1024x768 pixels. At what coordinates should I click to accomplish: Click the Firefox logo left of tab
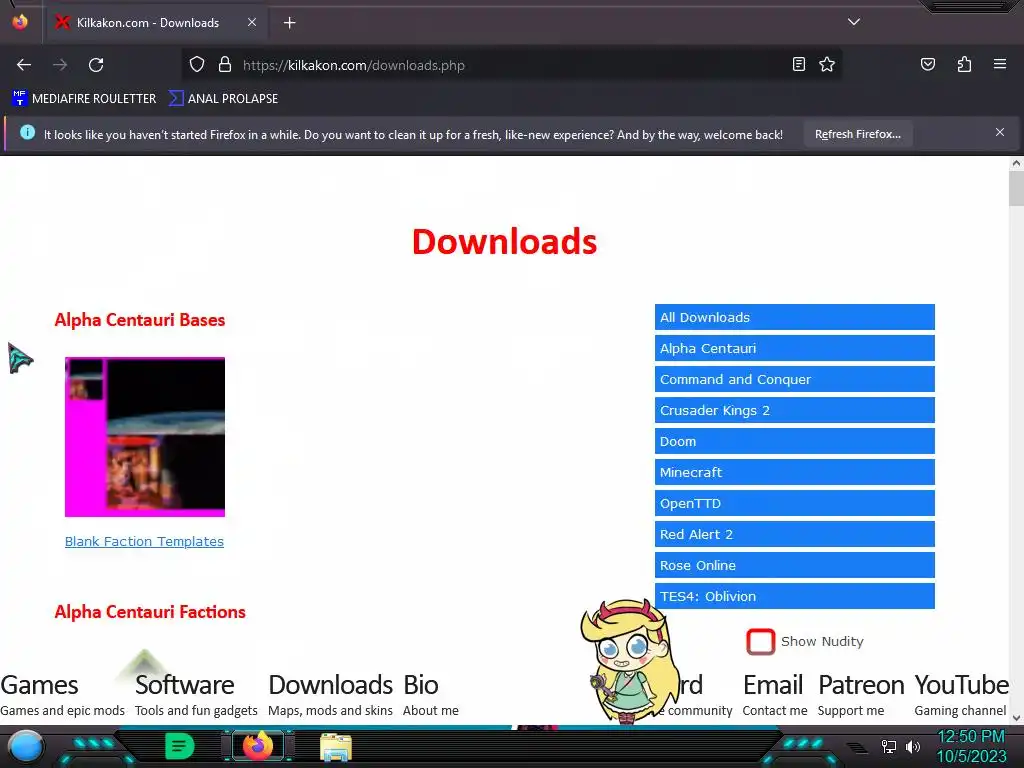coord(20,22)
